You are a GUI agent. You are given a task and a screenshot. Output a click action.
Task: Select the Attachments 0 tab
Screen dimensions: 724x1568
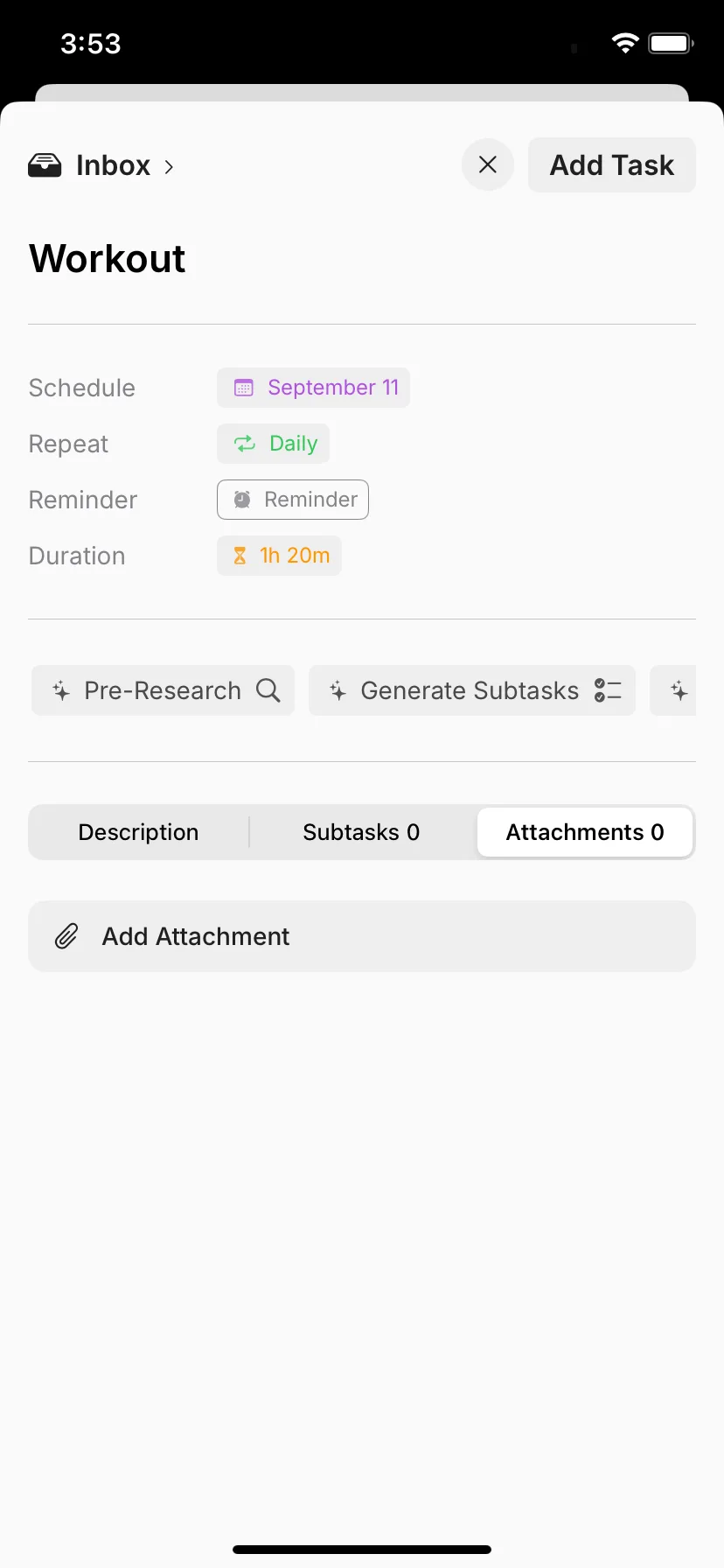[585, 832]
